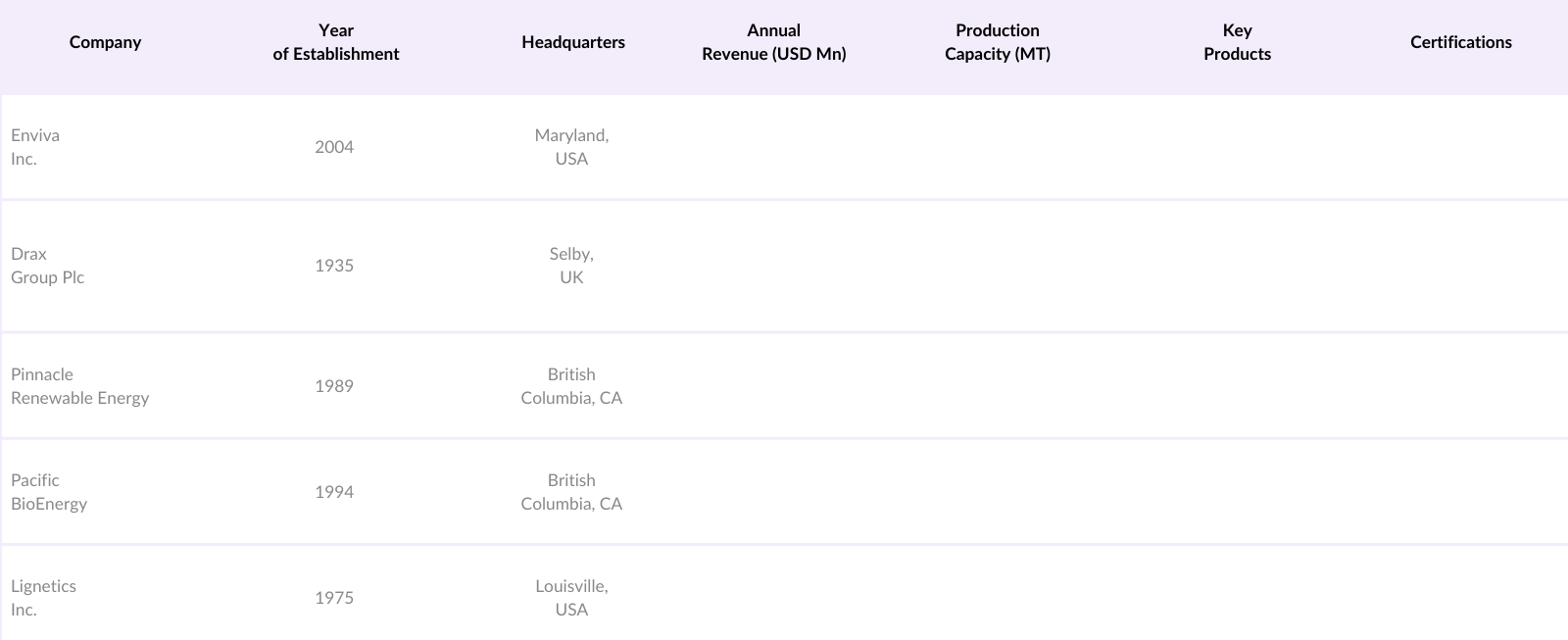Click the 1975 establishment year cell
1568x640 pixels.
click(x=334, y=598)
